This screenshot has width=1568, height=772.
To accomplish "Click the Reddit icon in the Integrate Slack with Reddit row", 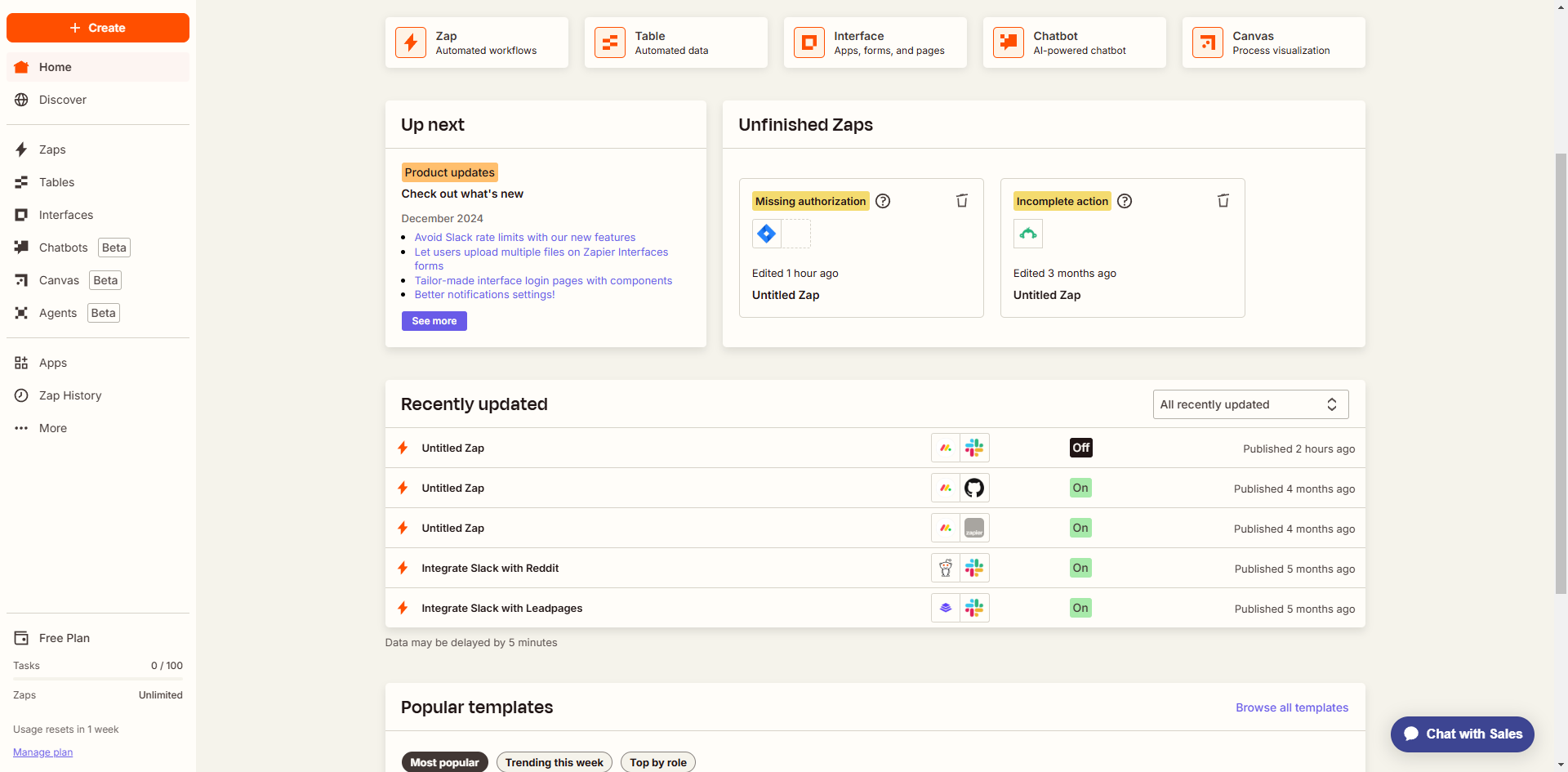I will click(x=946, y=568).
